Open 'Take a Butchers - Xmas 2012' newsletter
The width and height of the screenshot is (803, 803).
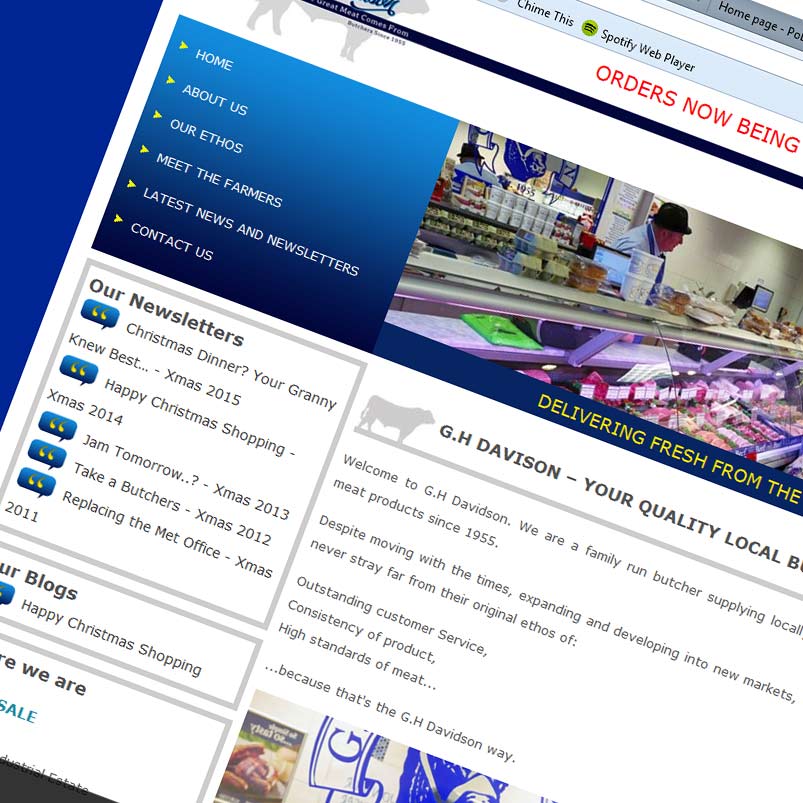172,503
